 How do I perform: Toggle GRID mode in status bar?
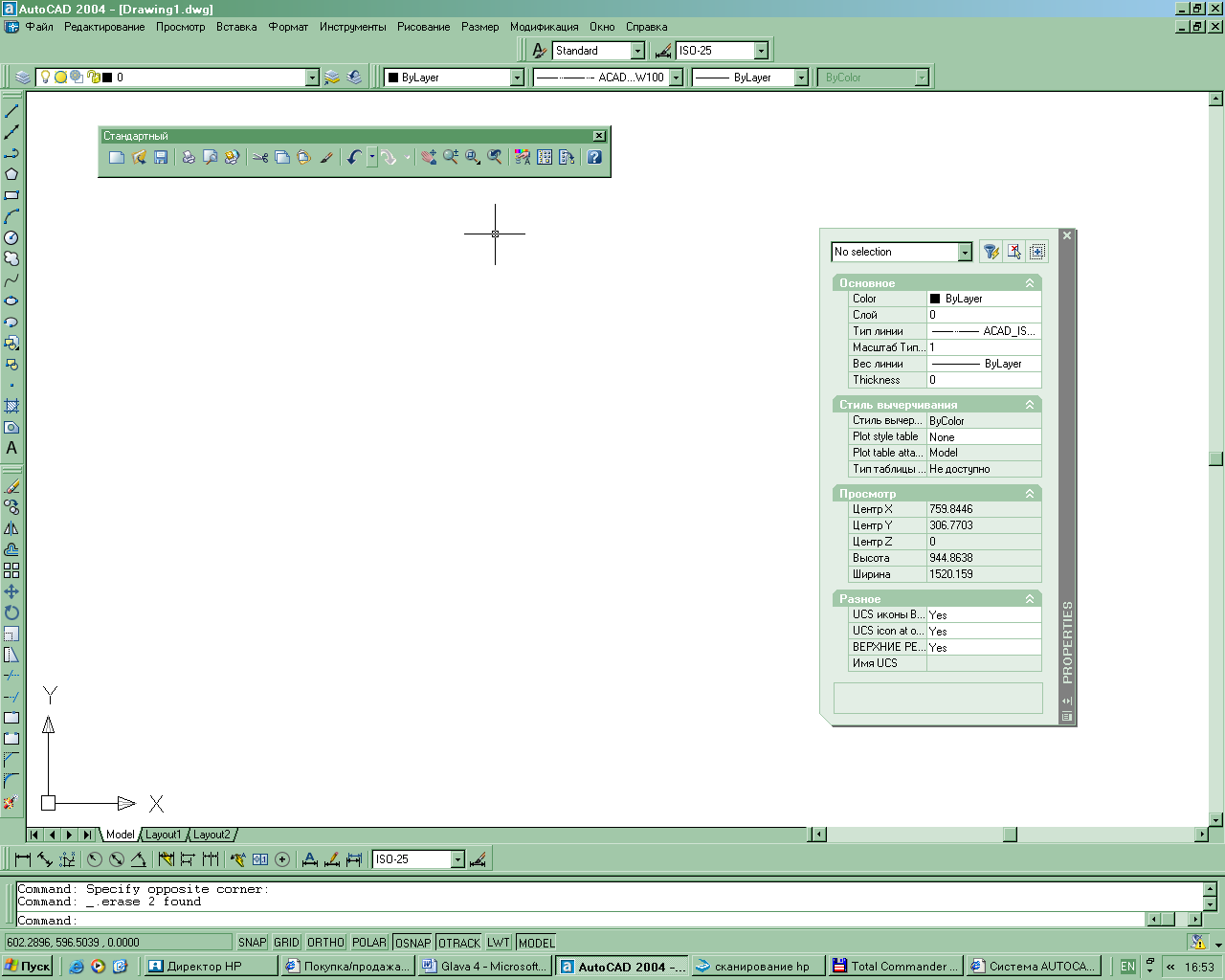(x=287, y=943)
